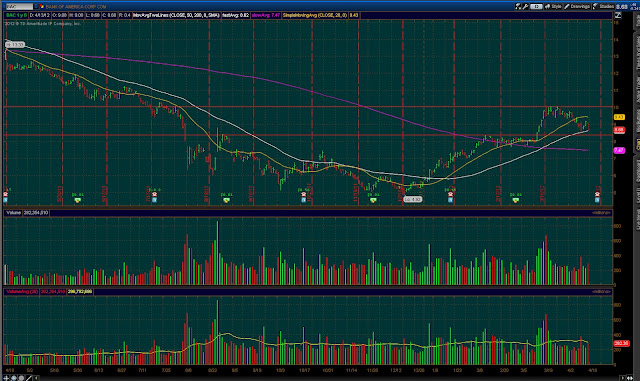Click the zoom-out magnifier icon bottom-left

pos(21,378)
